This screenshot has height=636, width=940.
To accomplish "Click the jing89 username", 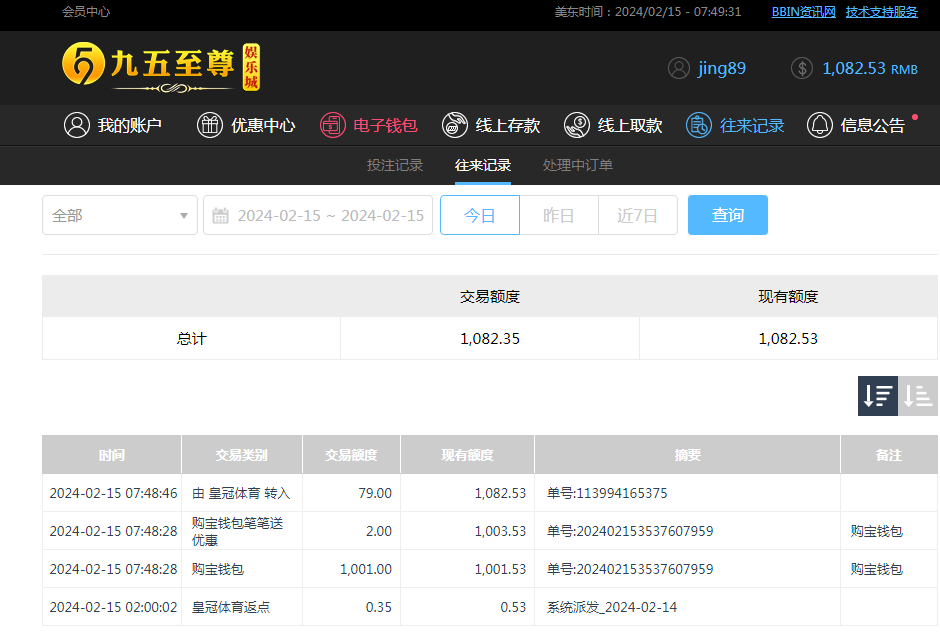I will [722, 68].
